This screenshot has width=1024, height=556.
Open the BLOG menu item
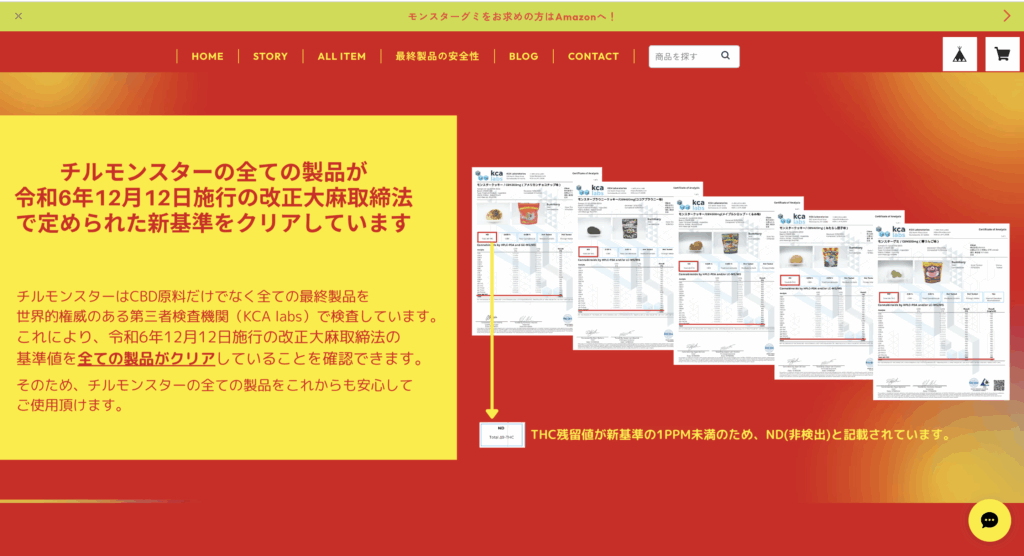523,56
